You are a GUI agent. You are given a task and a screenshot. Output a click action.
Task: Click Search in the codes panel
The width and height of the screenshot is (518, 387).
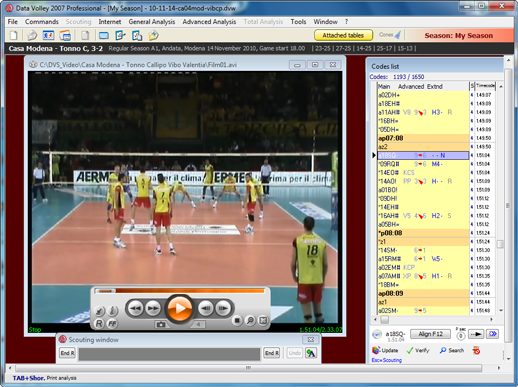[x=452, y=350]
